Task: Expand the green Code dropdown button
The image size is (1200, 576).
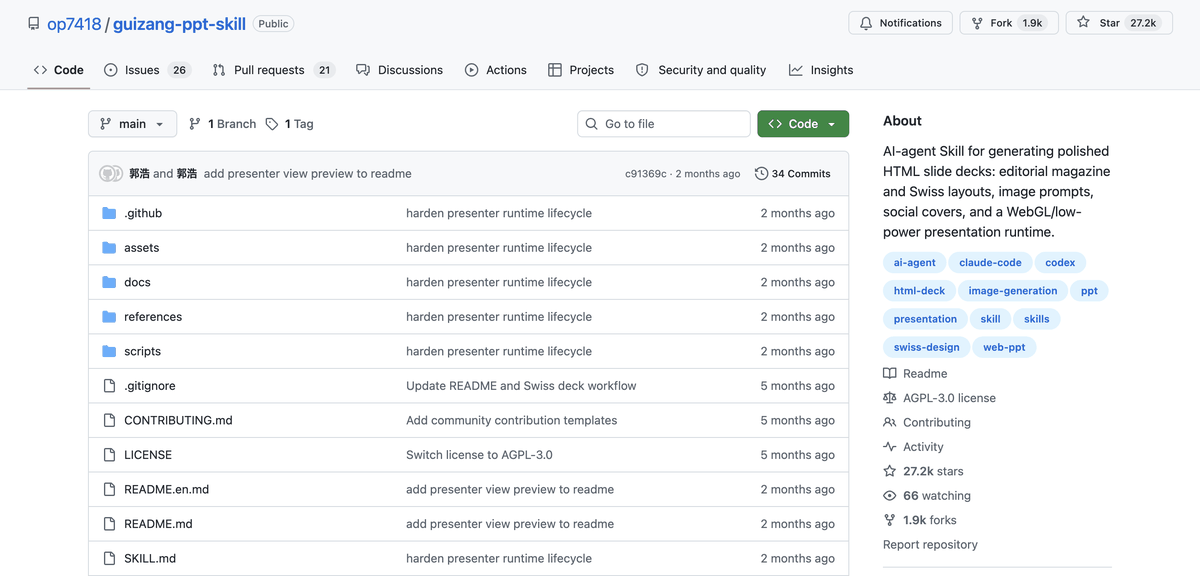Action: click(803, 124)
